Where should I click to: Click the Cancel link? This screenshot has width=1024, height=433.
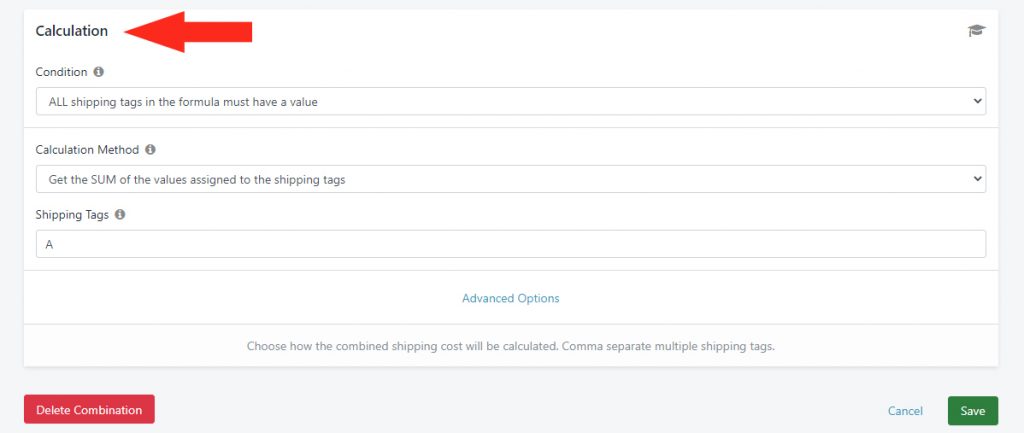pos(905,411)
